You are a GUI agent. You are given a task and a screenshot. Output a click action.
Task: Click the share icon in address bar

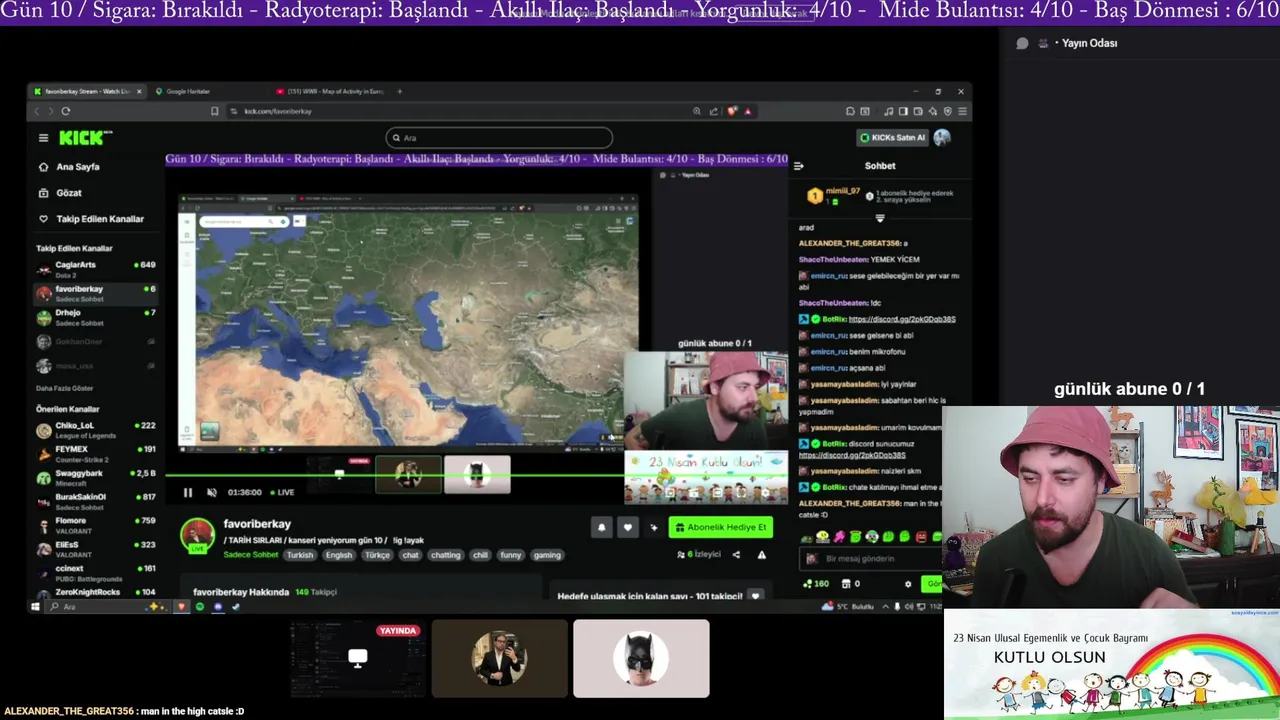[713, 111]
